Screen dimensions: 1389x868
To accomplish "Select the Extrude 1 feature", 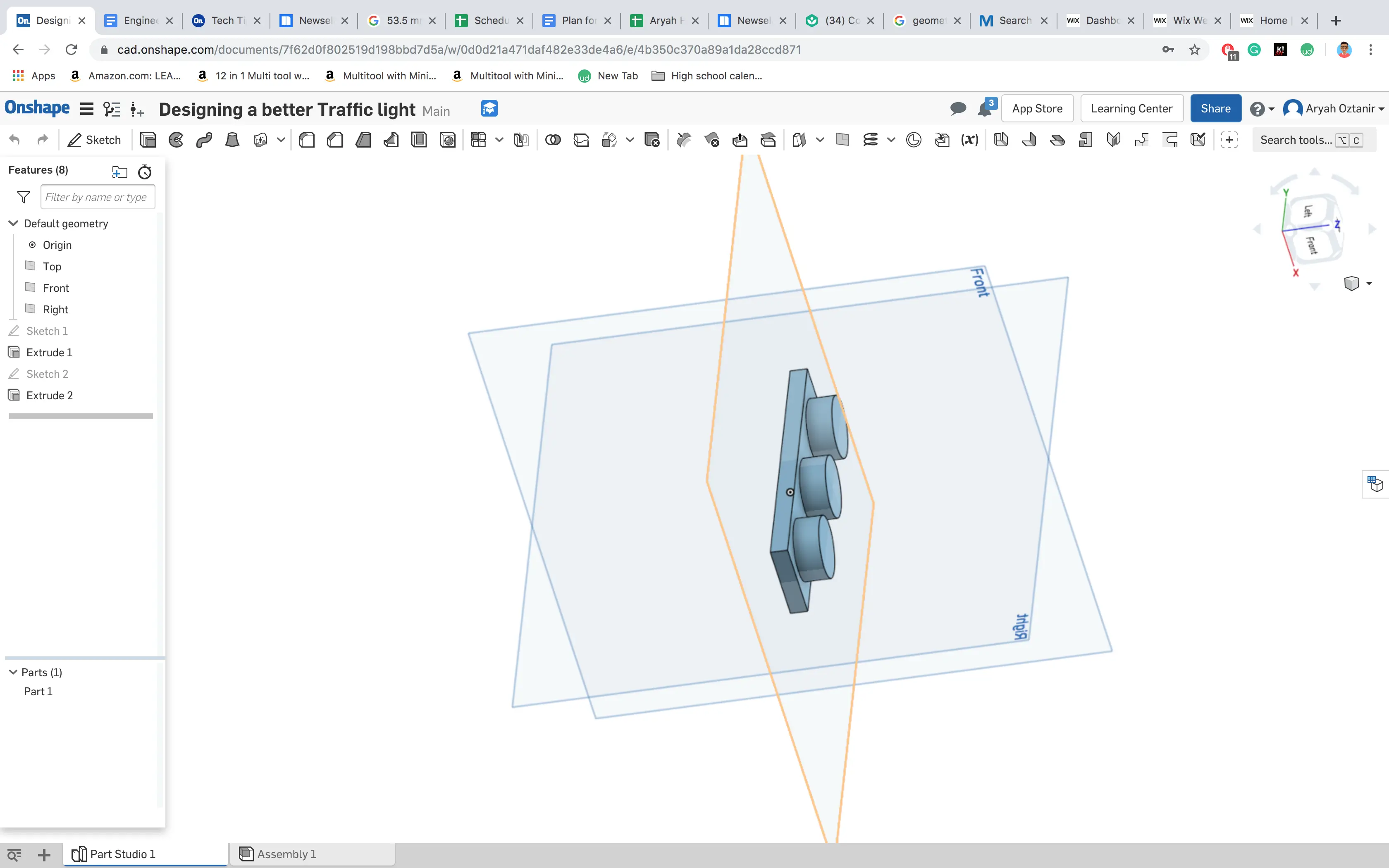I will pyautogui.click(x=49, y=353).
